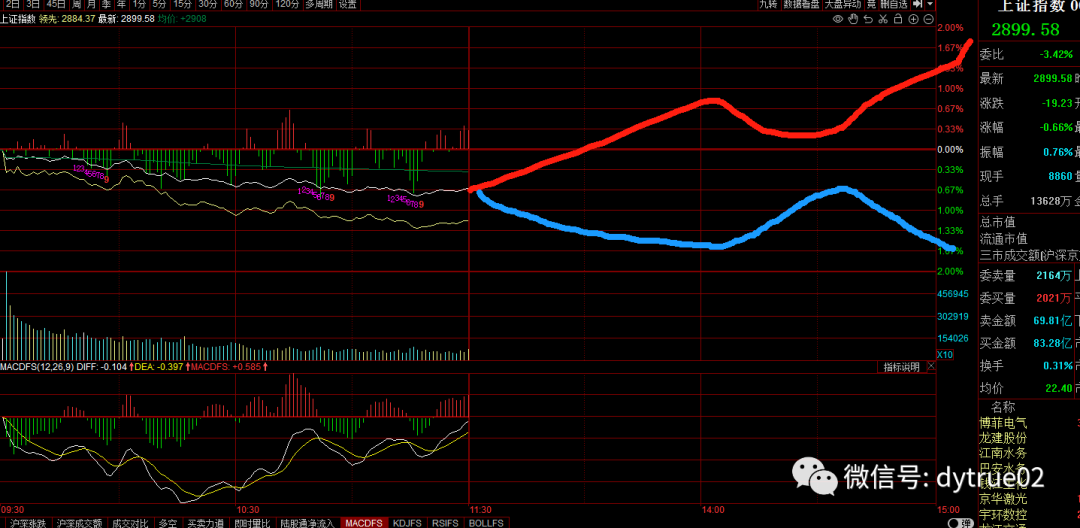
Task: Switch to the 45日 period
Action: pyautogui.click(x=56, y=4)
